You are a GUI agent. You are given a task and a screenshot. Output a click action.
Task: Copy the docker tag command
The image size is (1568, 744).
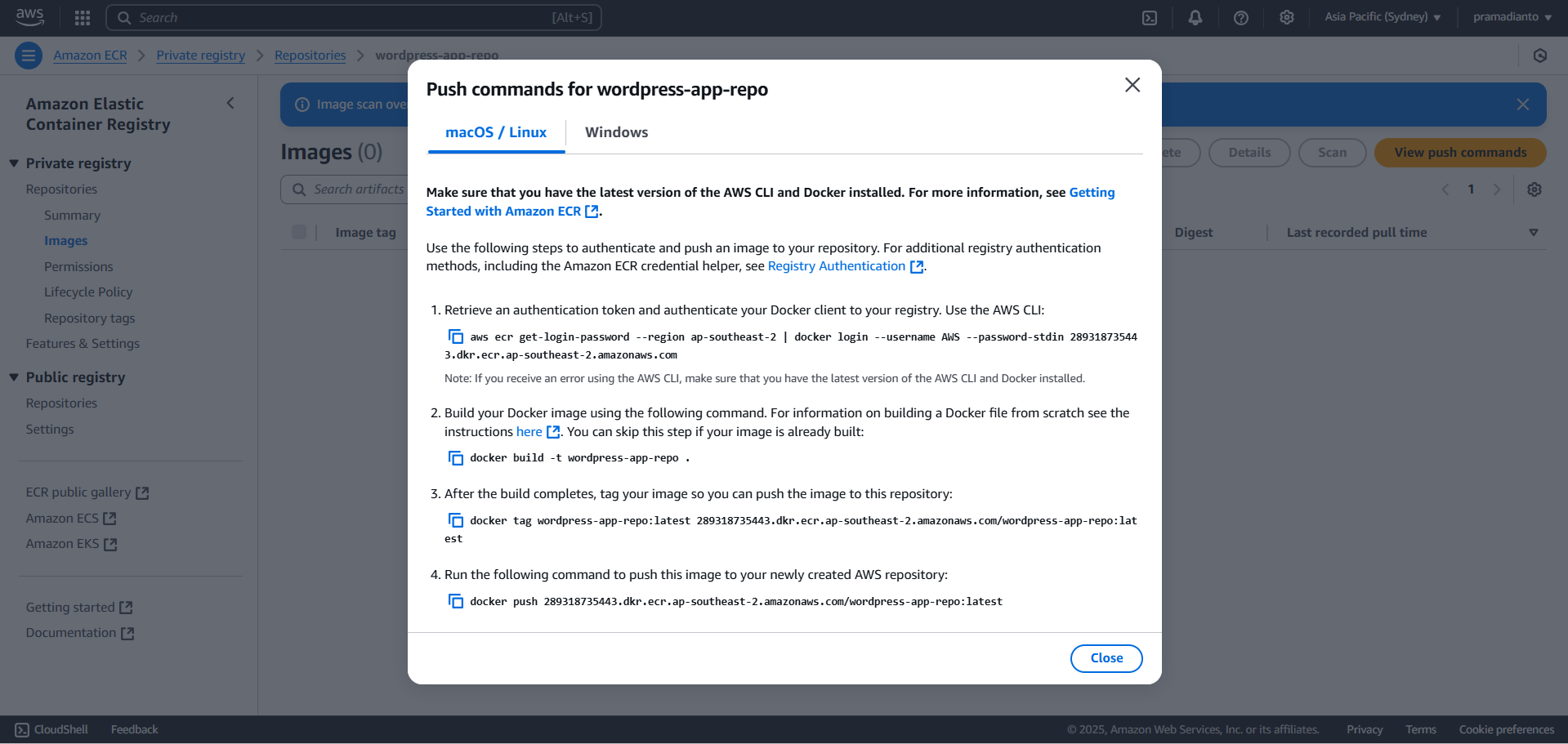tap(456, 520)
